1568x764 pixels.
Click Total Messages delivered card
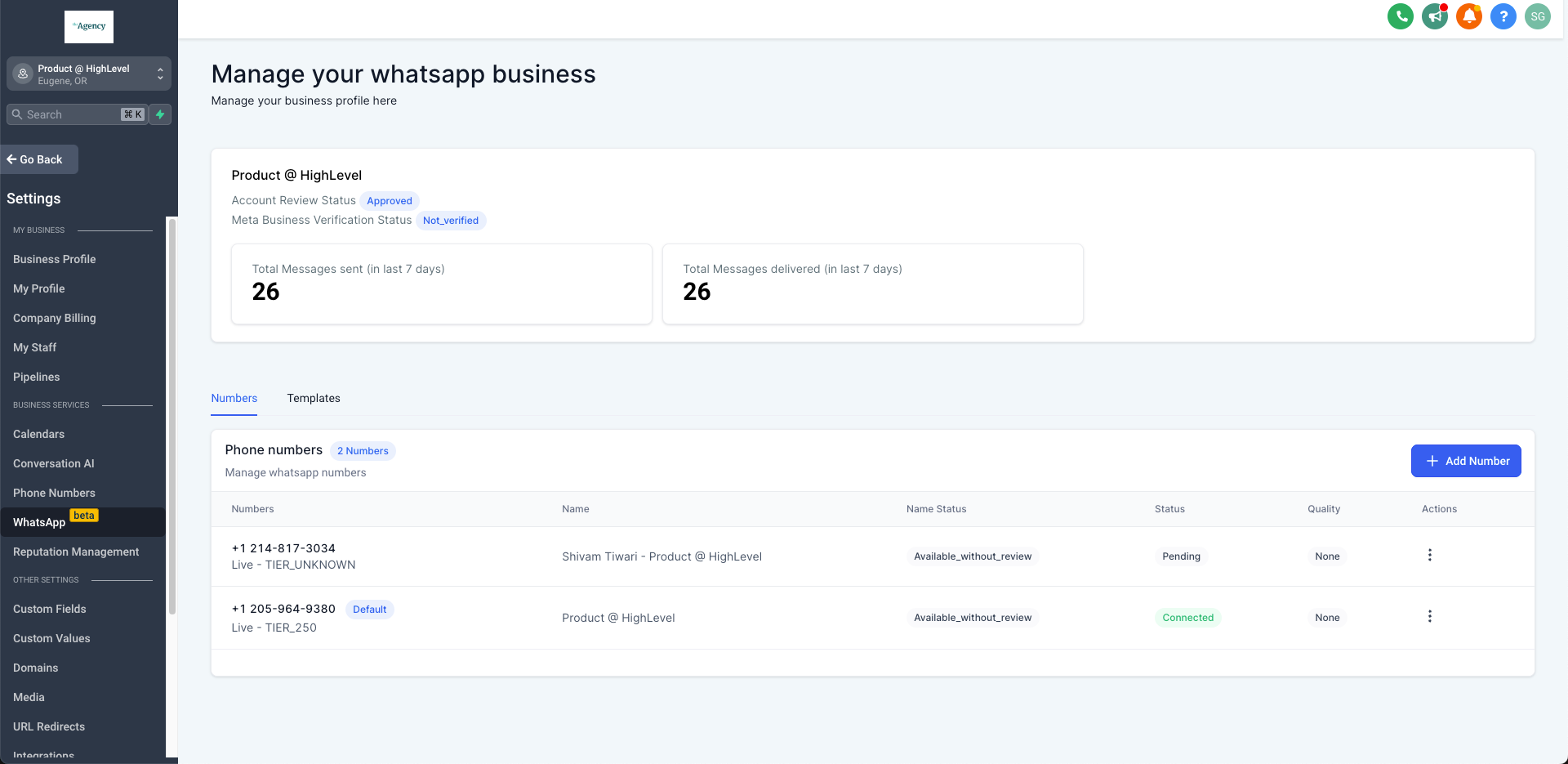tap(873, 284)
